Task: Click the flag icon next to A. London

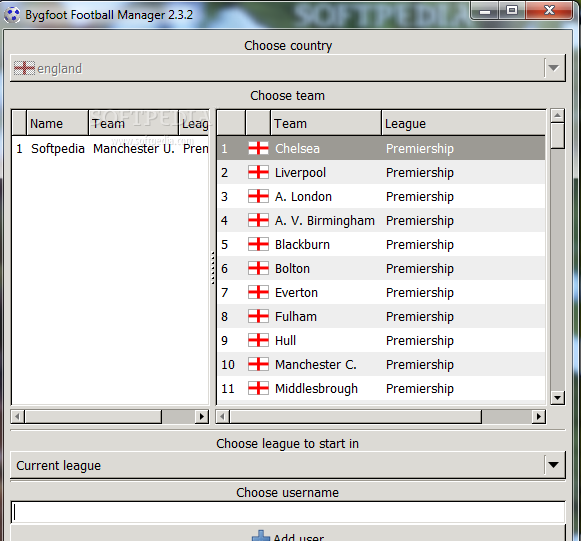Action: point(258,196)
